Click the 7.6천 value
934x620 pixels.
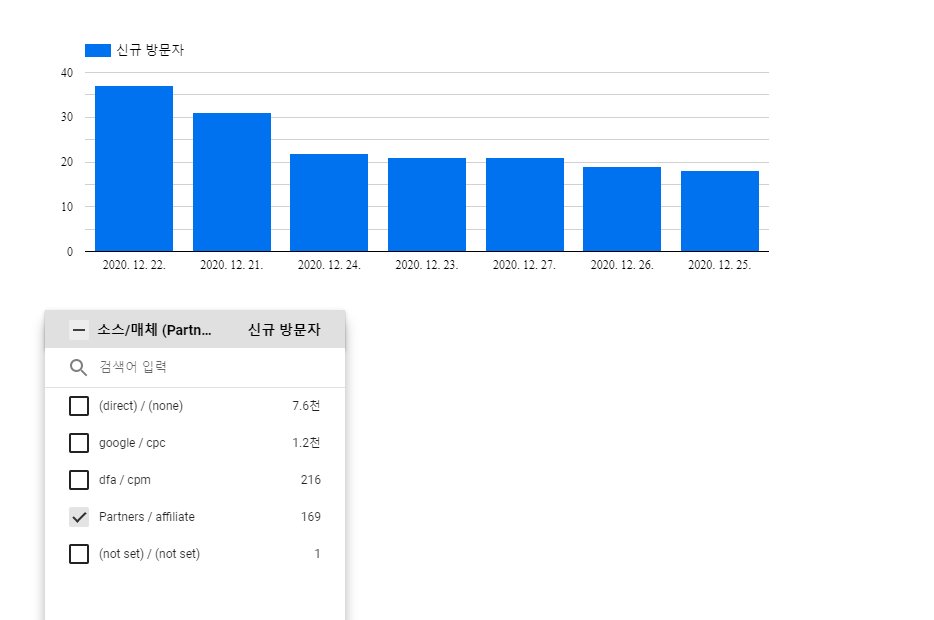point(306,406)
